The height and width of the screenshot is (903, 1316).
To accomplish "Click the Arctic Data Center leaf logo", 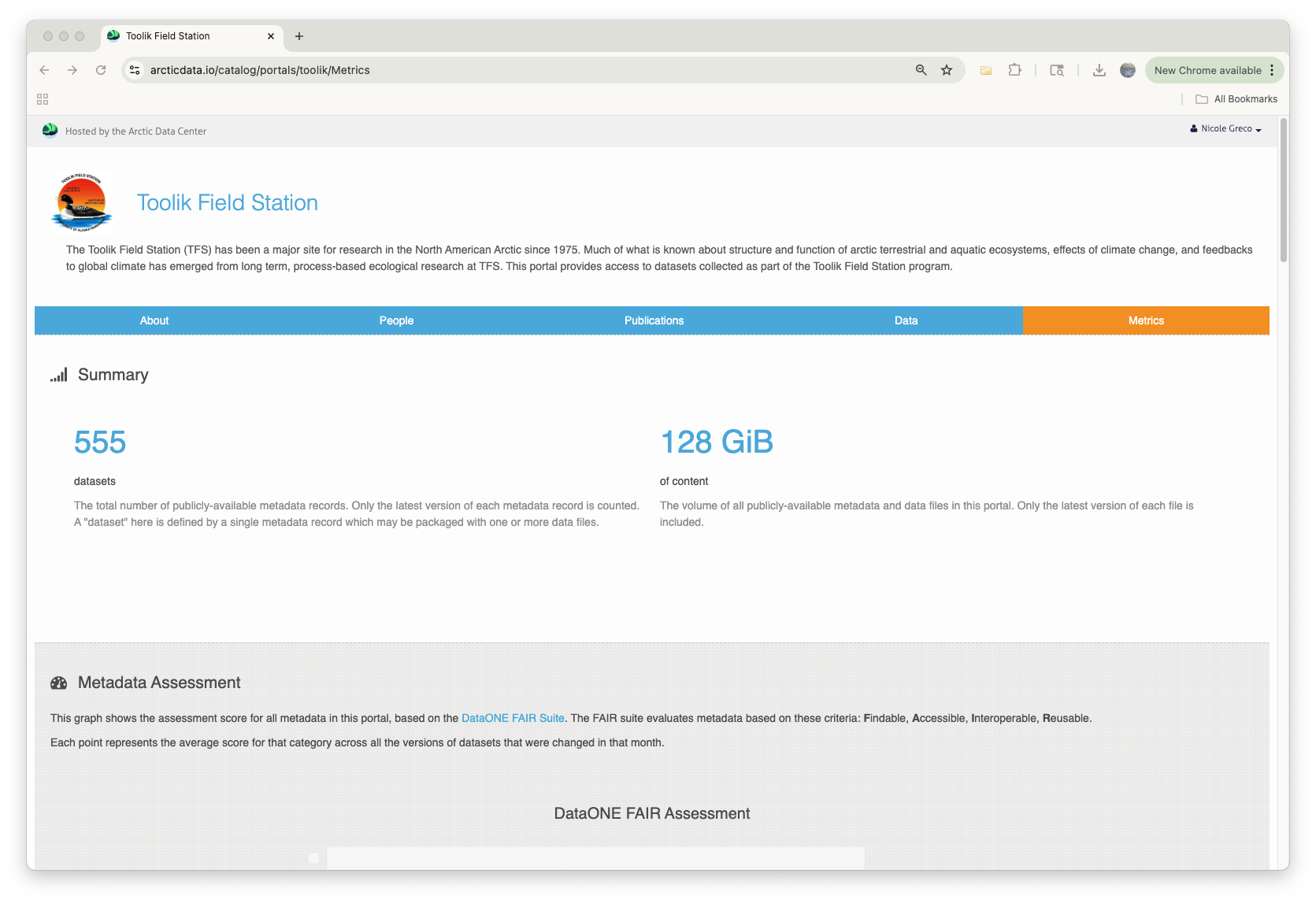I will click(x=49, y=130).
